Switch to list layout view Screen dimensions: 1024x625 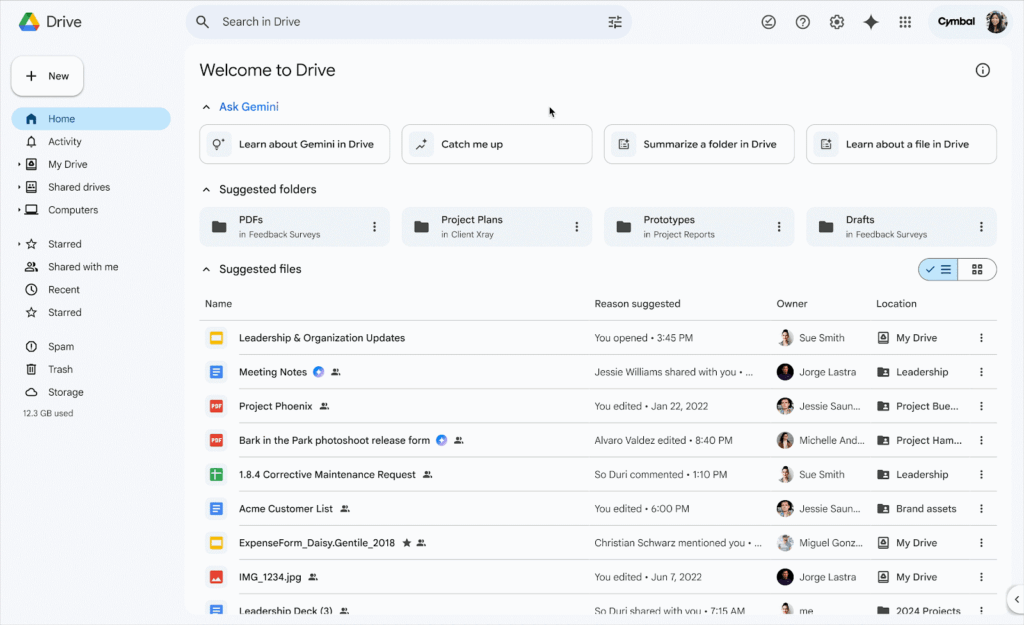pyautogui.click(x=938, y=269)
